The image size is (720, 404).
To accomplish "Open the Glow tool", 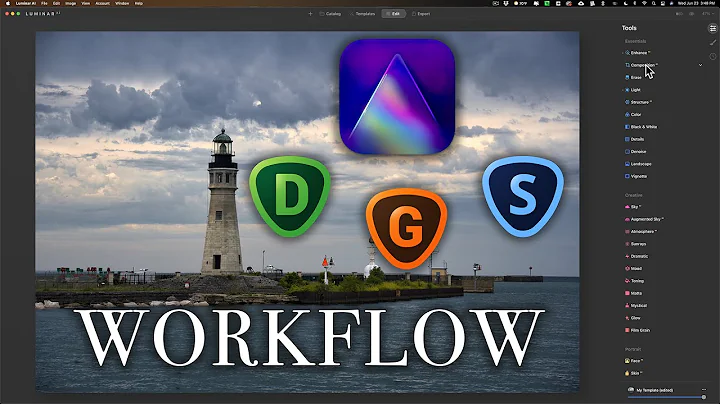I will pyautogui.click(x=633, y=318).
